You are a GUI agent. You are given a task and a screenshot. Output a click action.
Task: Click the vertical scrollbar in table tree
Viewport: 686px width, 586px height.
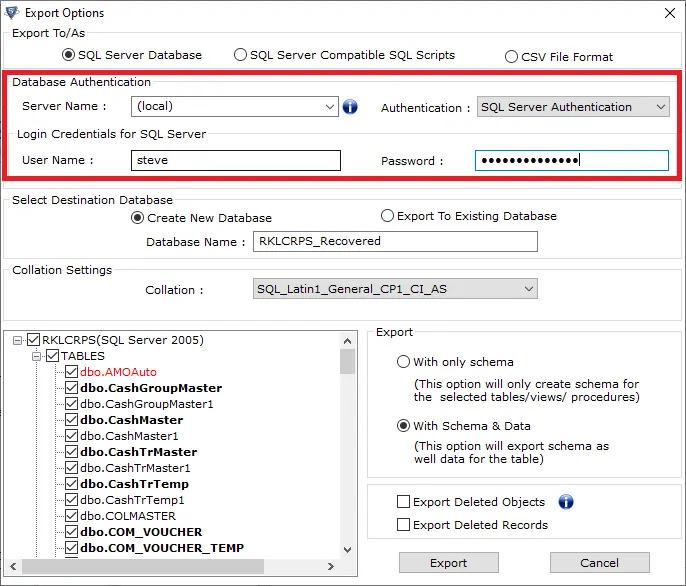pyautogui.click(x=348, y=450)
